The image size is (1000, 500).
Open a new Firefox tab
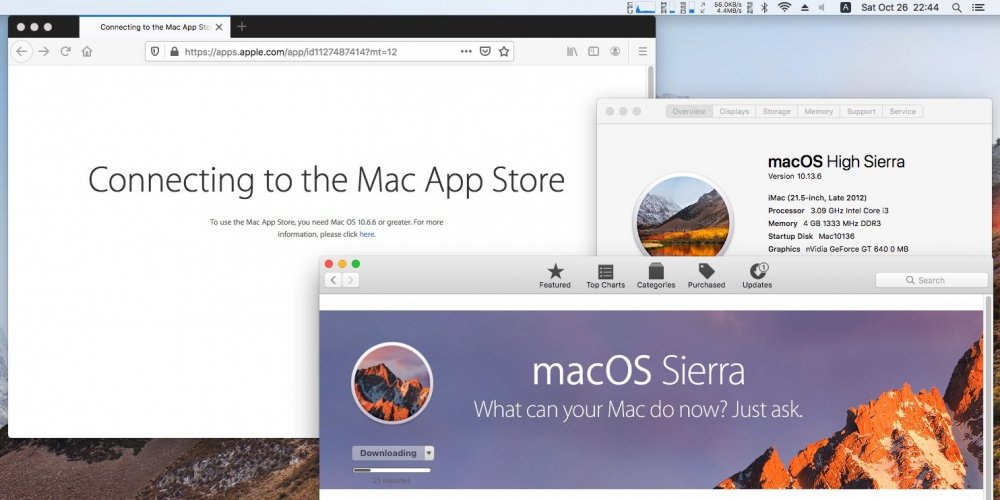[241, 27]
